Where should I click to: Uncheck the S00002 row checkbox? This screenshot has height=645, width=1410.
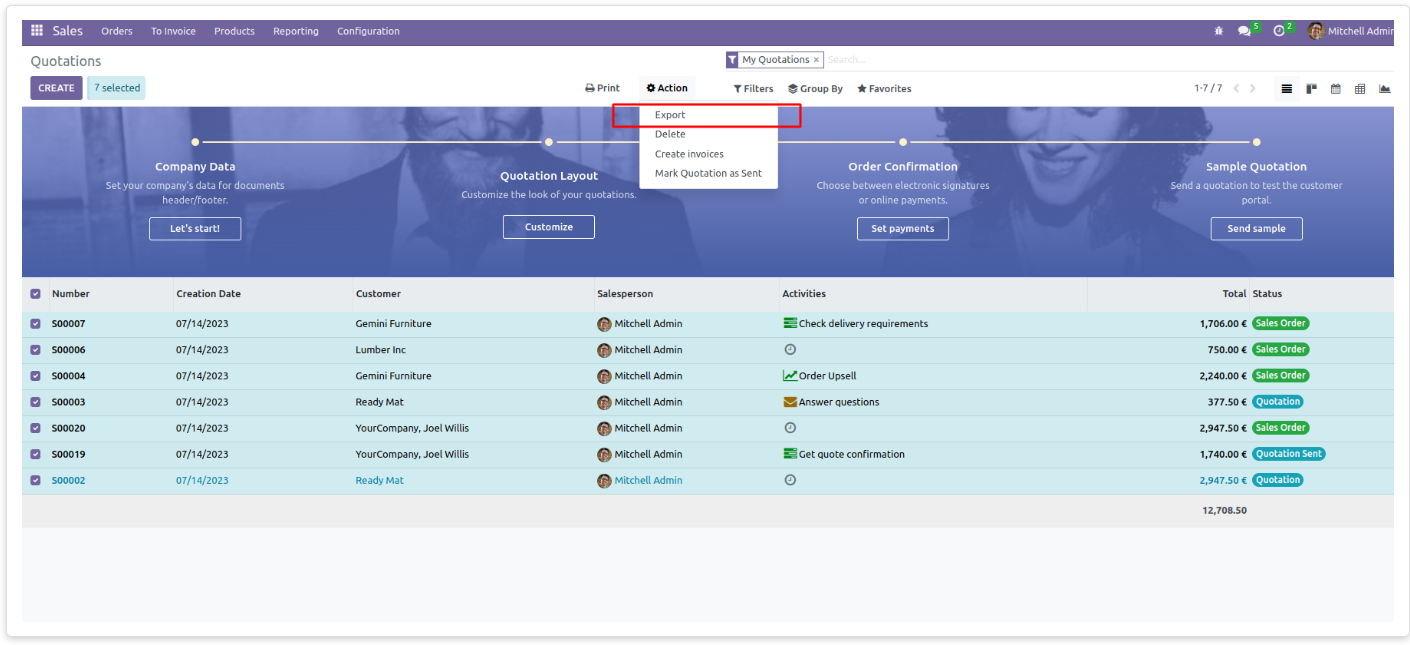pyautogui.click(x=36, y=480)
